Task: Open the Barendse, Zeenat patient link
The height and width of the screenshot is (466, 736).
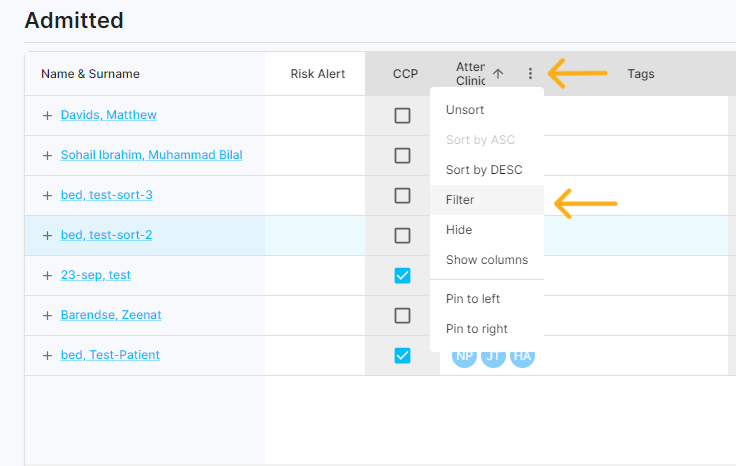Action: click(111, 315)
